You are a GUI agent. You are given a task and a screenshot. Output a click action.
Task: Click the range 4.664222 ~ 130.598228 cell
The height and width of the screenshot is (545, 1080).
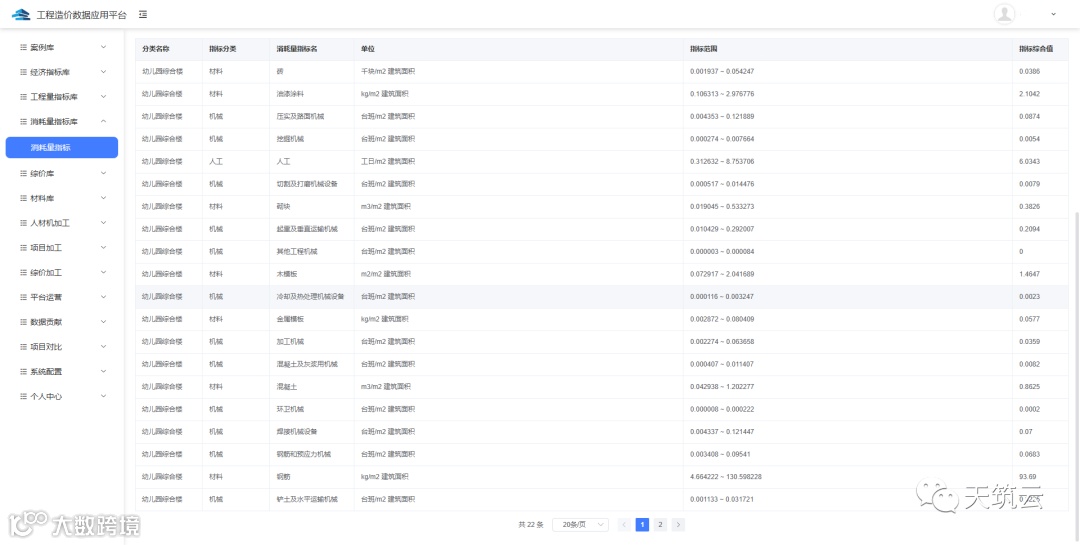click(848, 477)
